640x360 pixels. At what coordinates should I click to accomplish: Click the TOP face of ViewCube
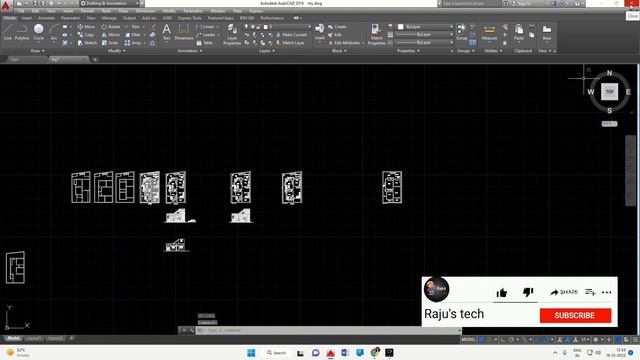609,91
